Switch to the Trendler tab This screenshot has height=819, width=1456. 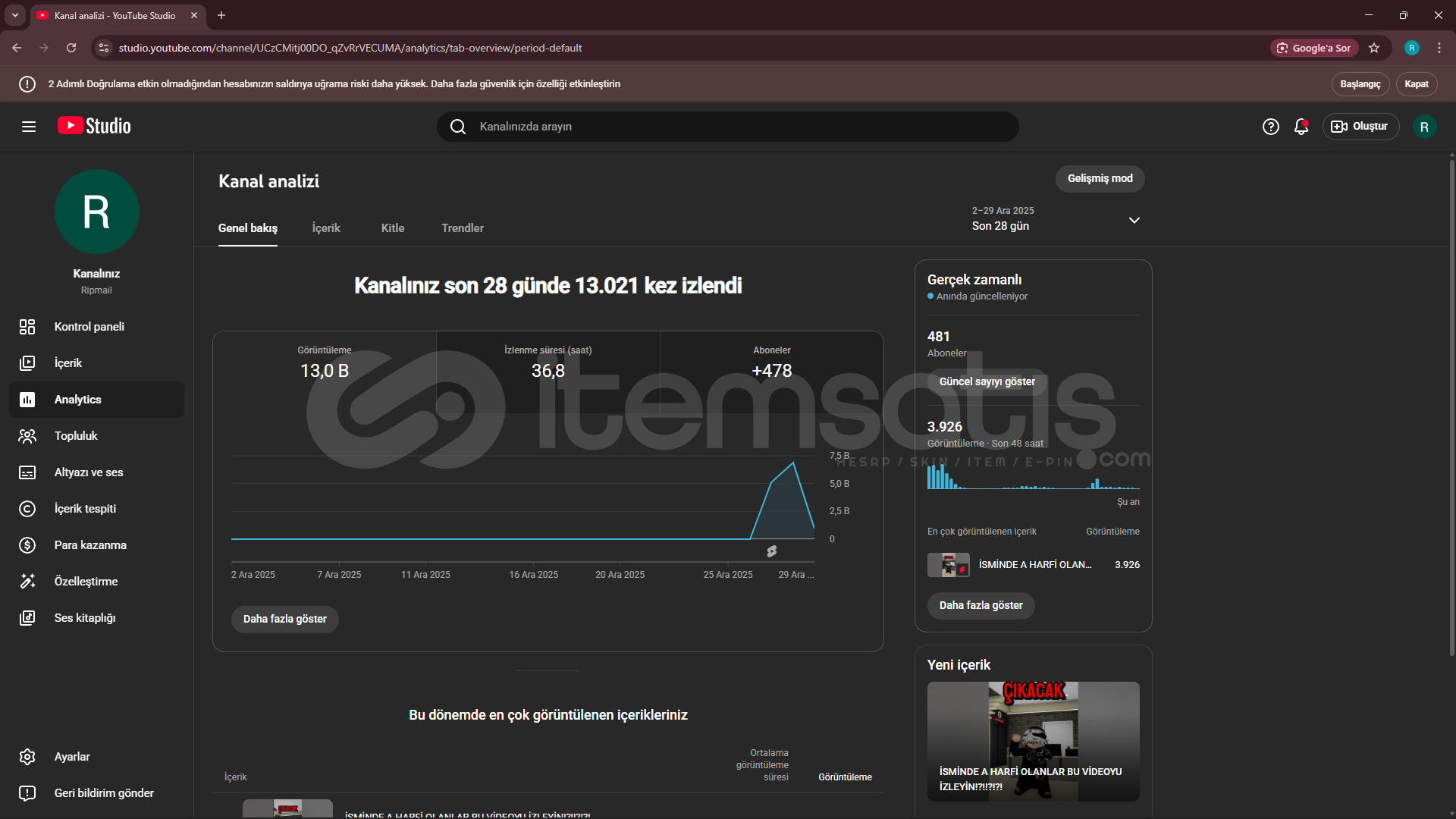(x=463, y=228)
